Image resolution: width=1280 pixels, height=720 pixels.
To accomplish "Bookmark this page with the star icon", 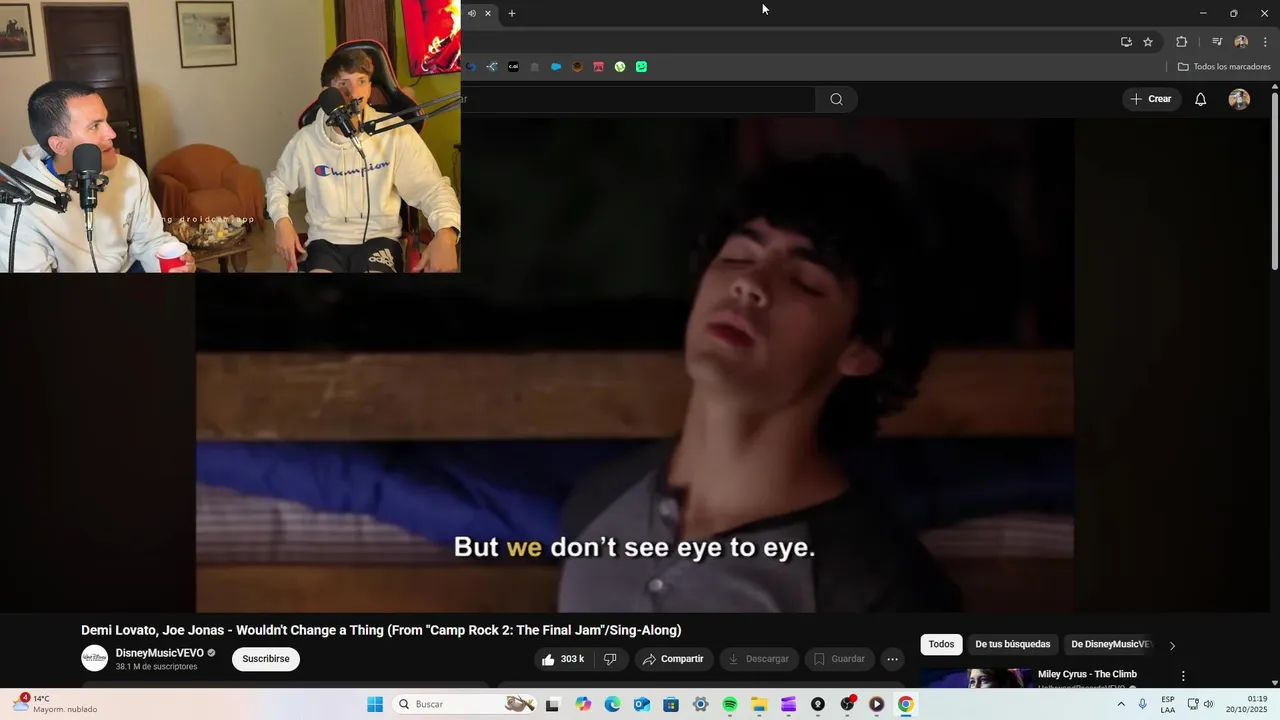I will click(1148, 42).
